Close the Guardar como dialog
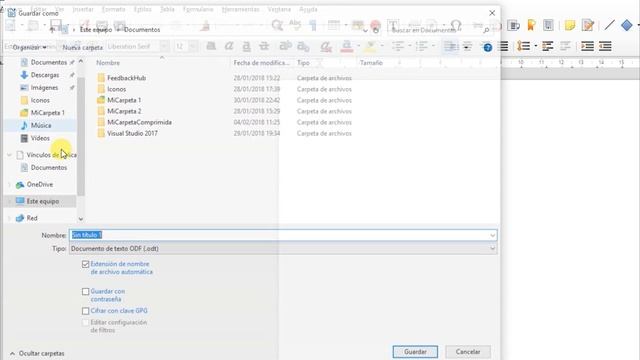 (x=492, y=13)
